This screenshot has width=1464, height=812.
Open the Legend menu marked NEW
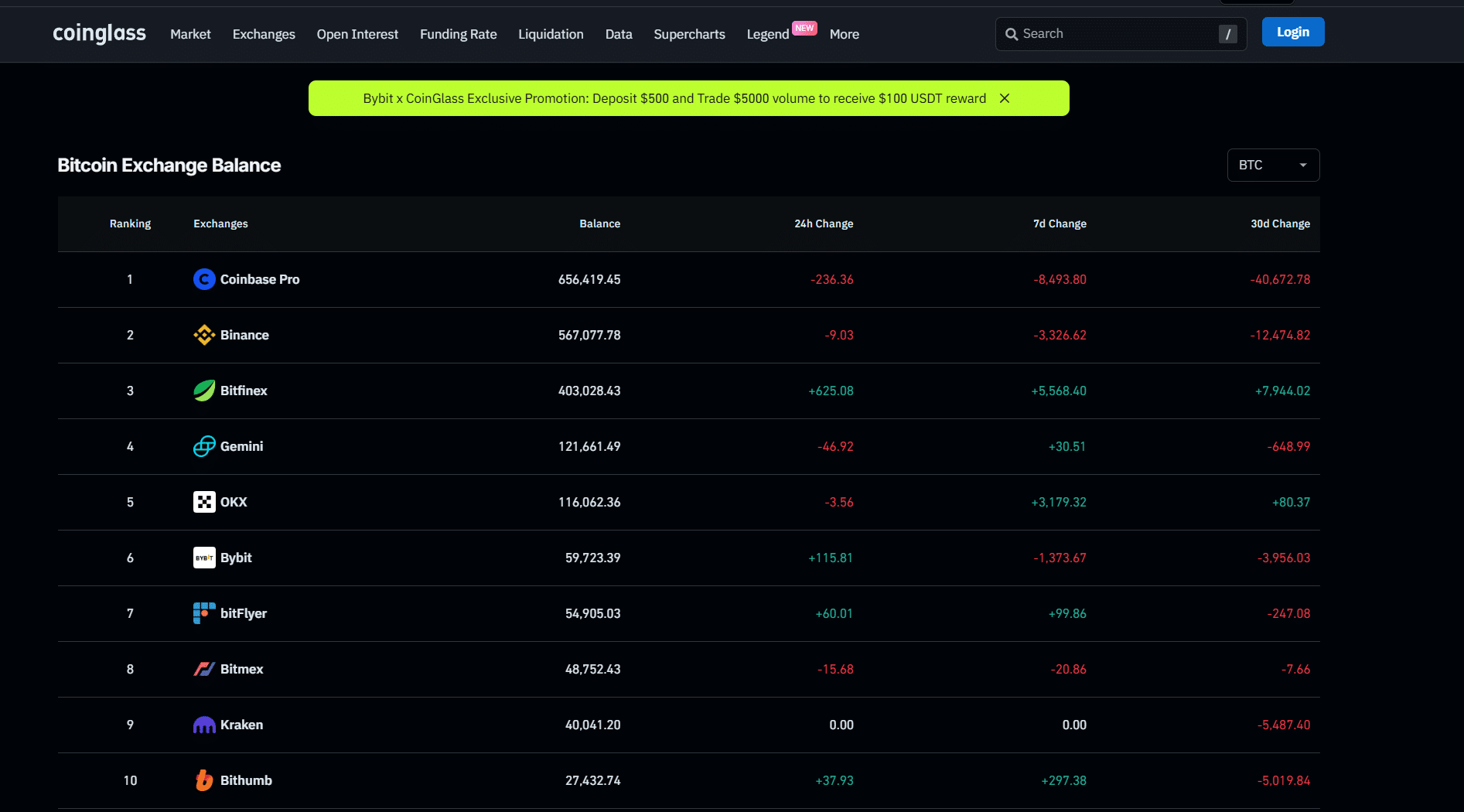(x=767, y=34)
